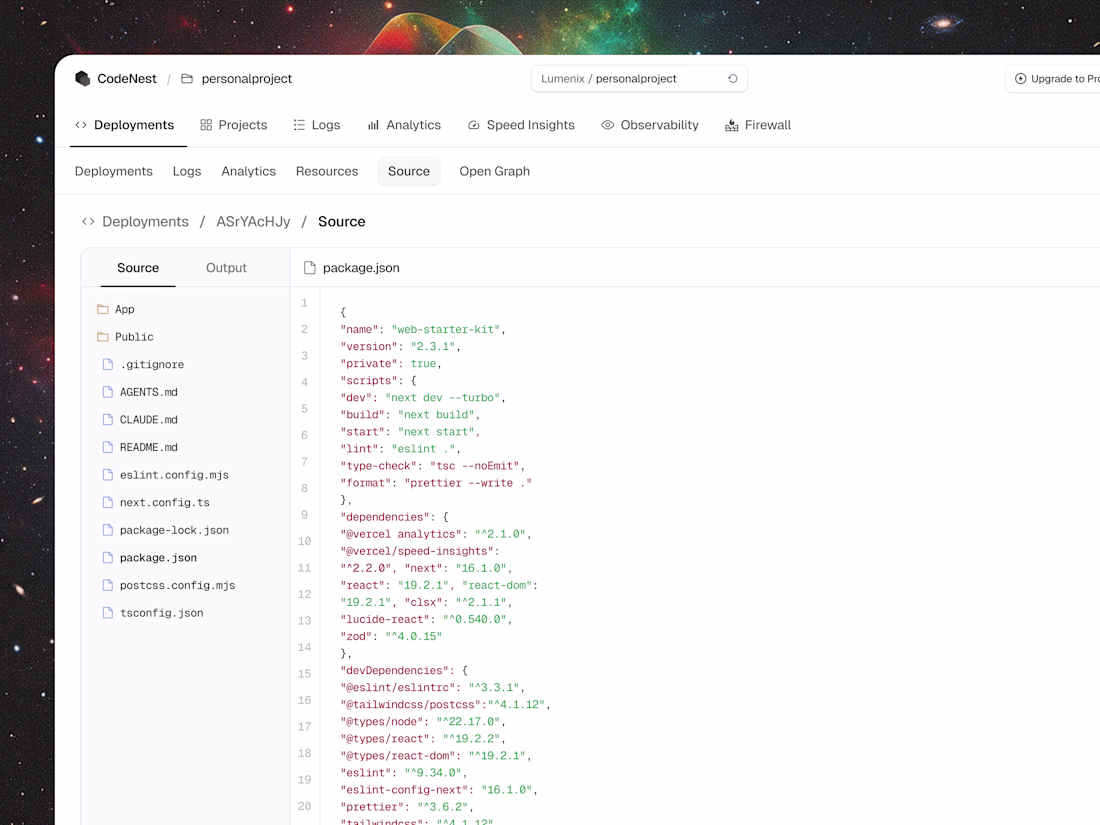Click the App folder icon
The width and height of the screenshot is (1100, 825).
point(103,309)
